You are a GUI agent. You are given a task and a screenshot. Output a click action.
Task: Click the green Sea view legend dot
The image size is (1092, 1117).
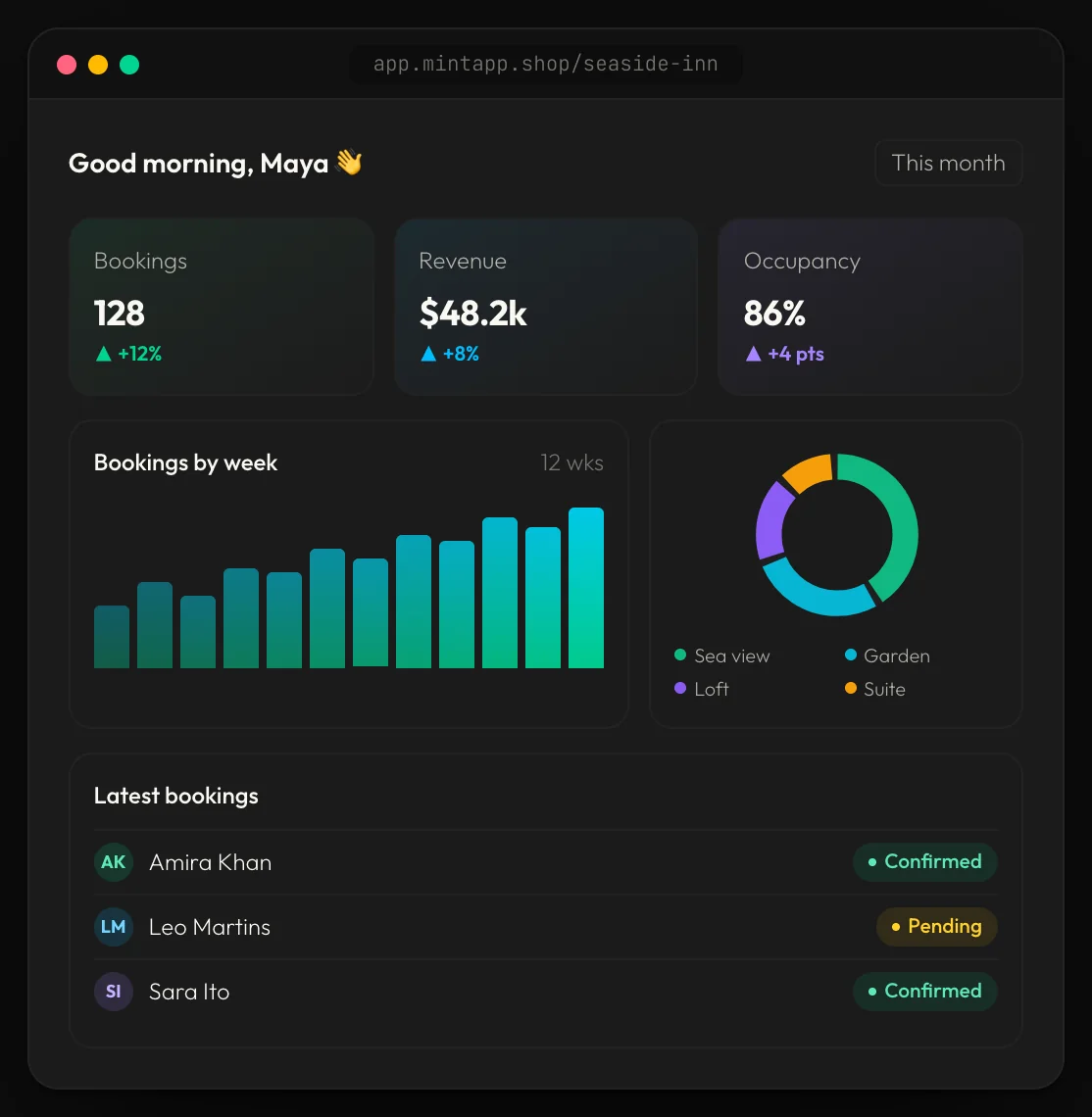click(x=680, y=655)
